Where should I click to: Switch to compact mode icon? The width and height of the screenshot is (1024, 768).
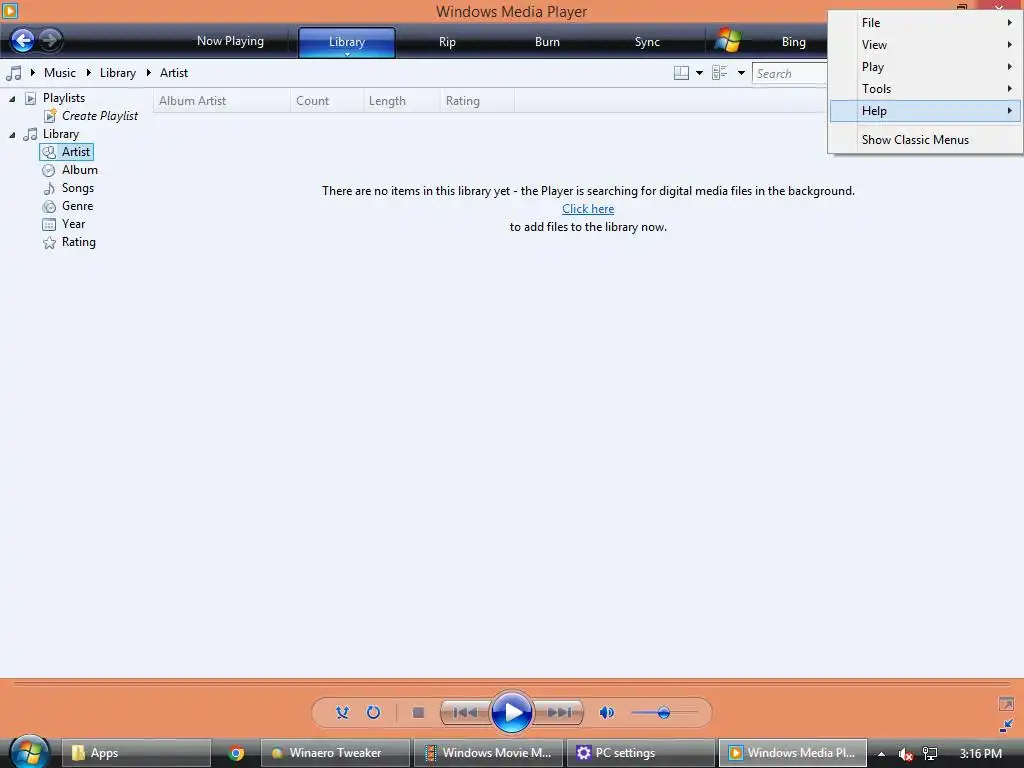pos(1006,726)
